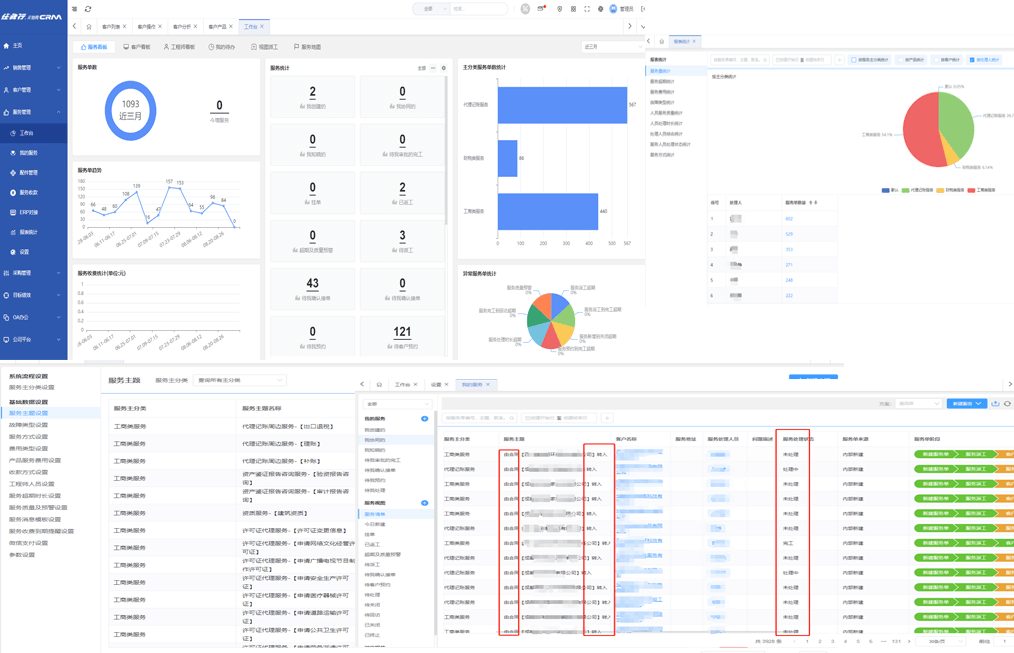Image resolution: width=1014 pixels, height=653 pixels.
Task: Open 报表统计 in the sidebar
Action: tap(28, 232)
